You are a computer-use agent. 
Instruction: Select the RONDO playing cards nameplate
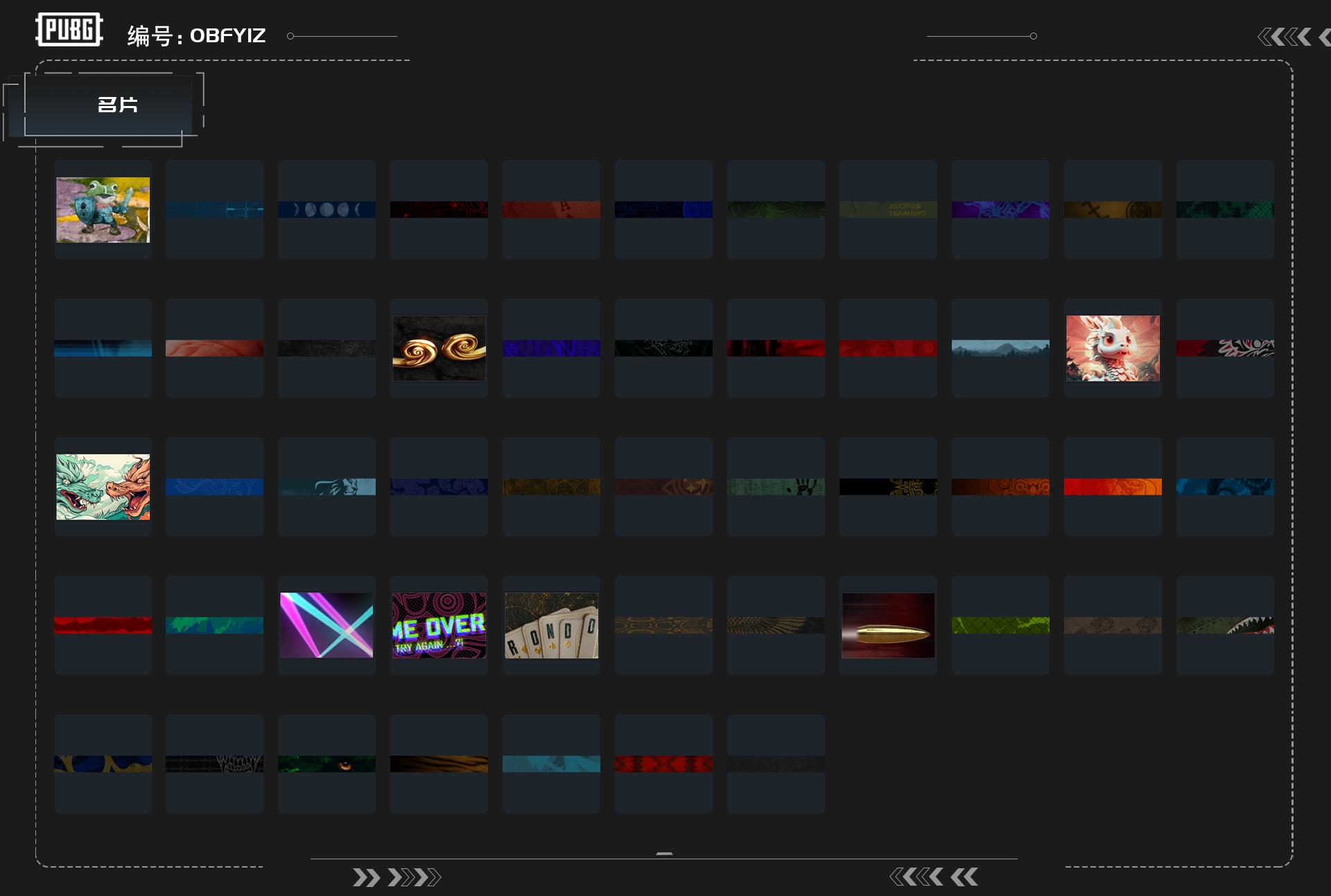click(551, 625)
